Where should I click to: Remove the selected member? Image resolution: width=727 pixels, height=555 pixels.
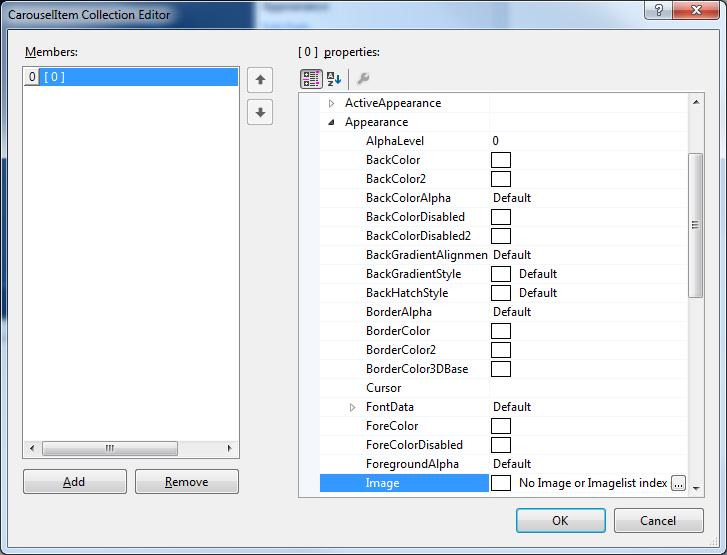[187, 482]
